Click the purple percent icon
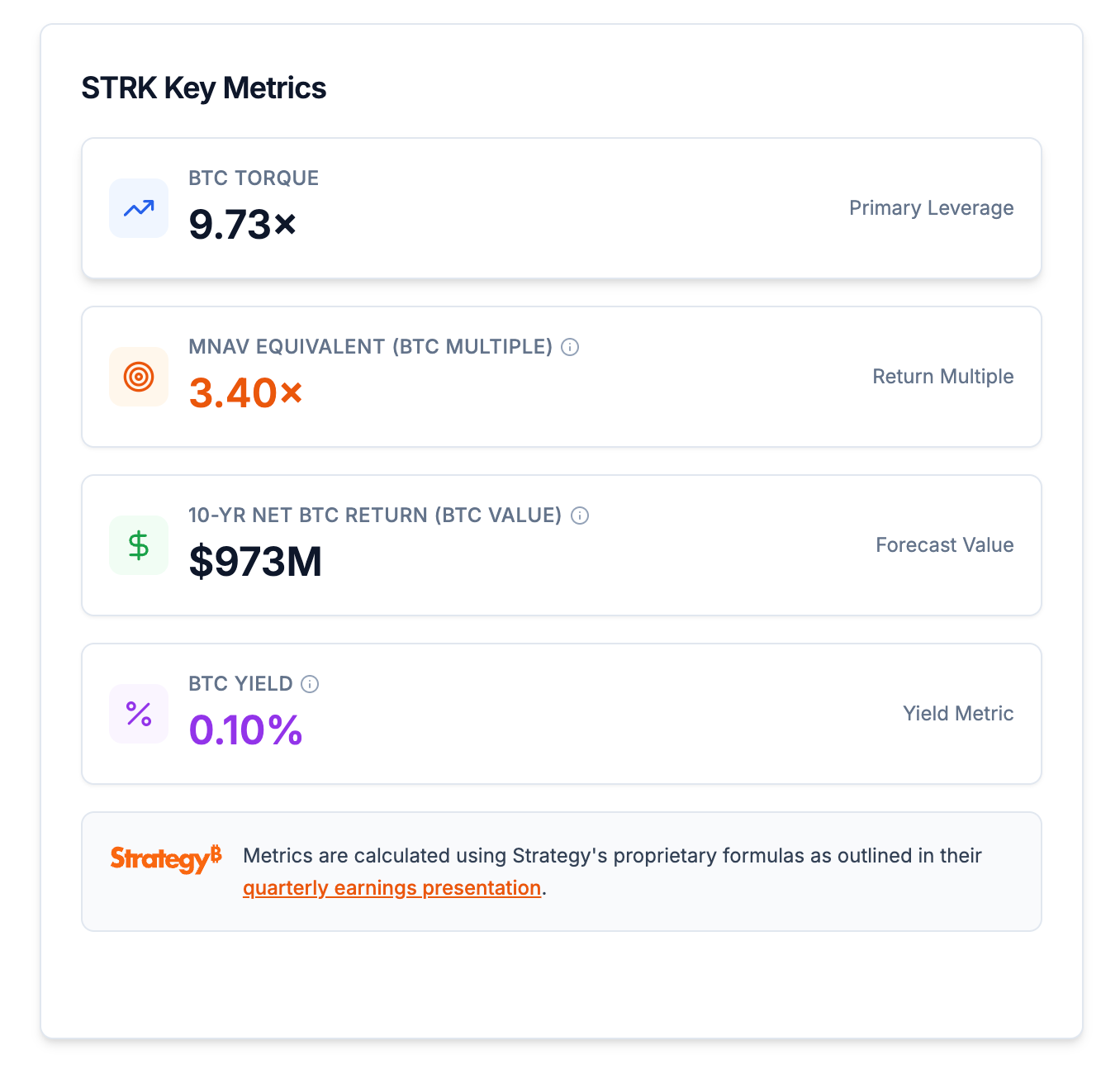 [139, 714]
